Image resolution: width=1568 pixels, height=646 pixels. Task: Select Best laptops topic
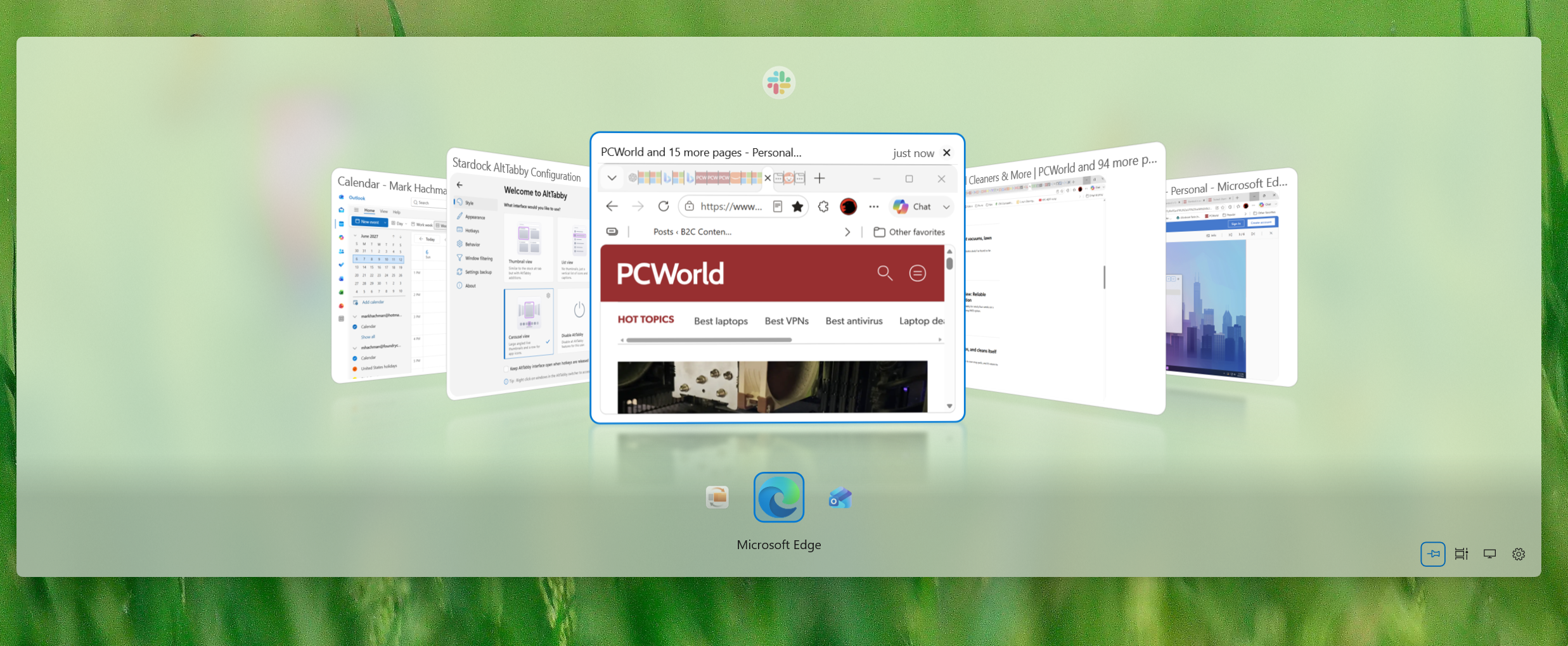(721, 321)
